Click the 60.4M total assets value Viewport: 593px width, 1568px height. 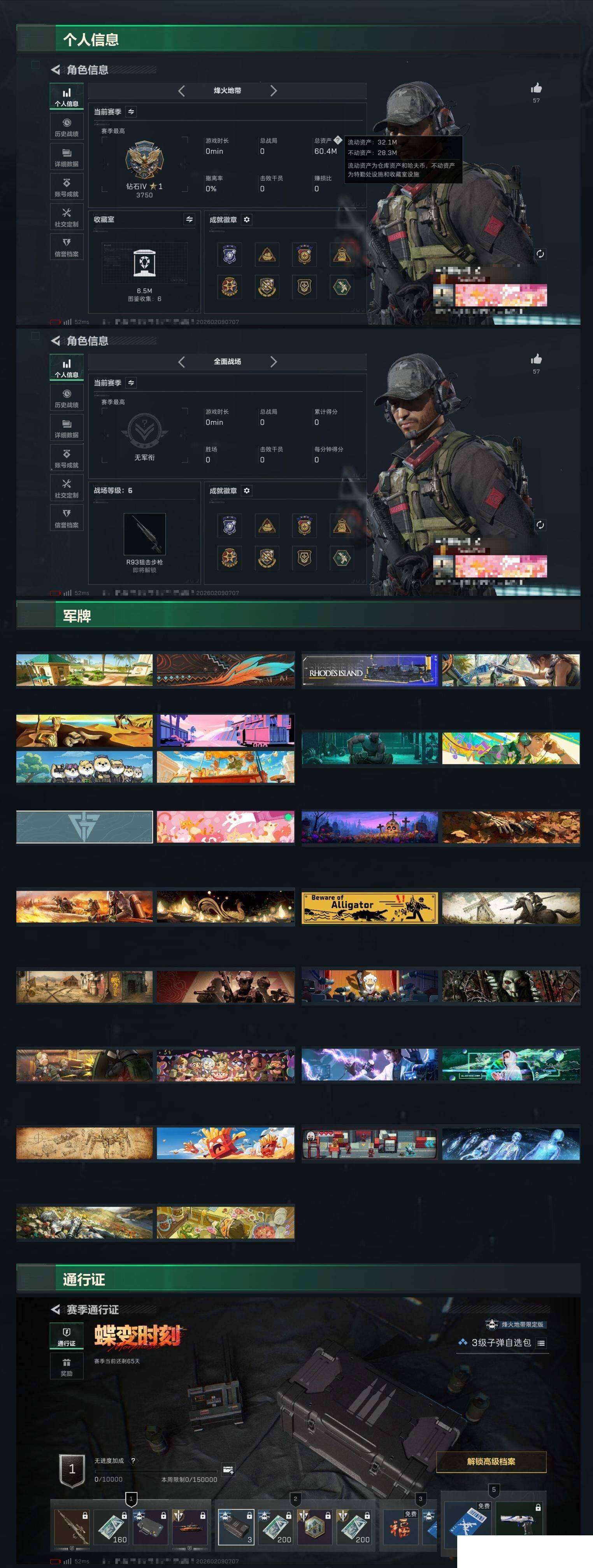[x=326, y=151]
